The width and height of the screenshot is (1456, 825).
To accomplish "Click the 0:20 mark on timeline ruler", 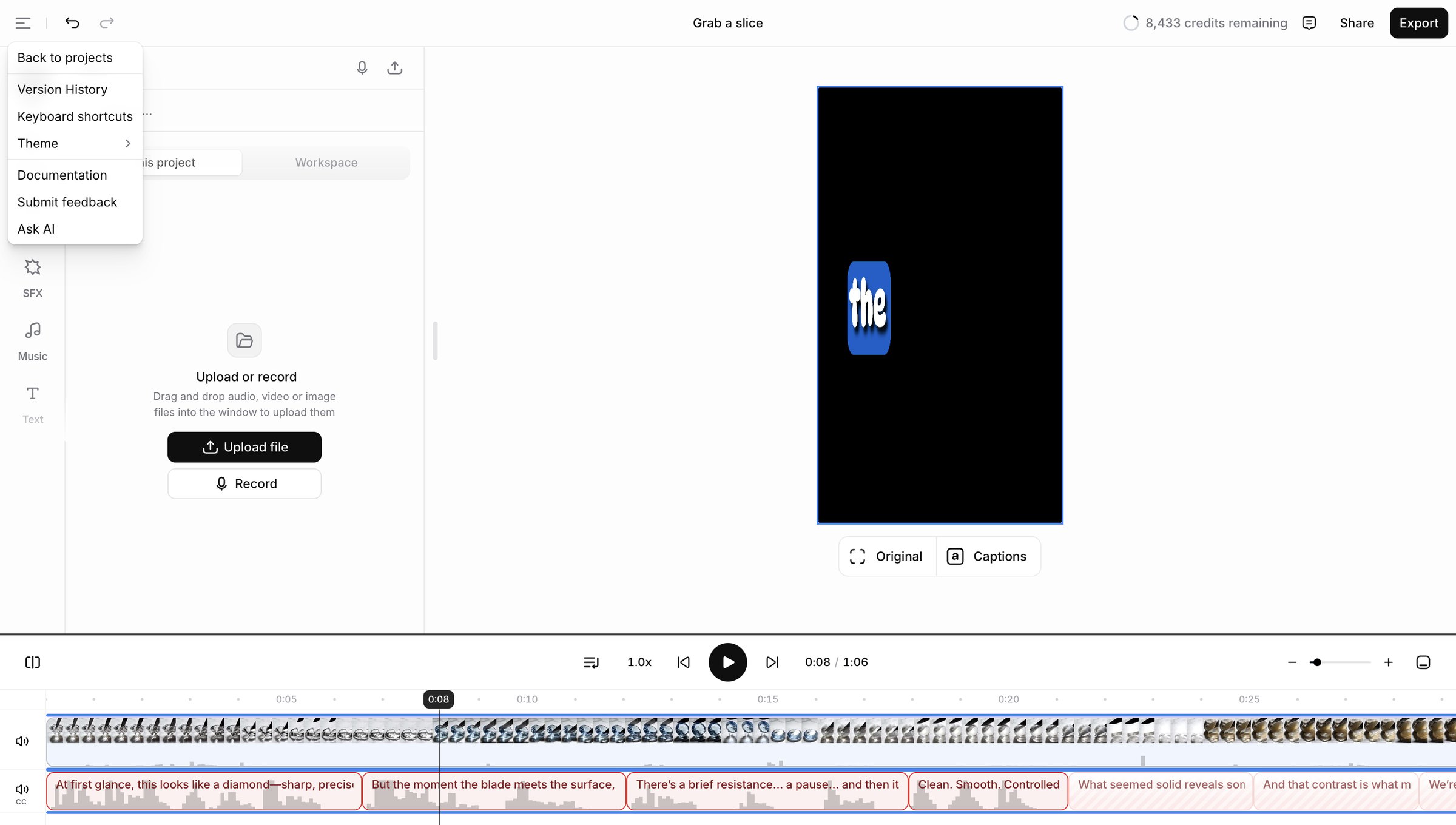I will [1008, 699].
